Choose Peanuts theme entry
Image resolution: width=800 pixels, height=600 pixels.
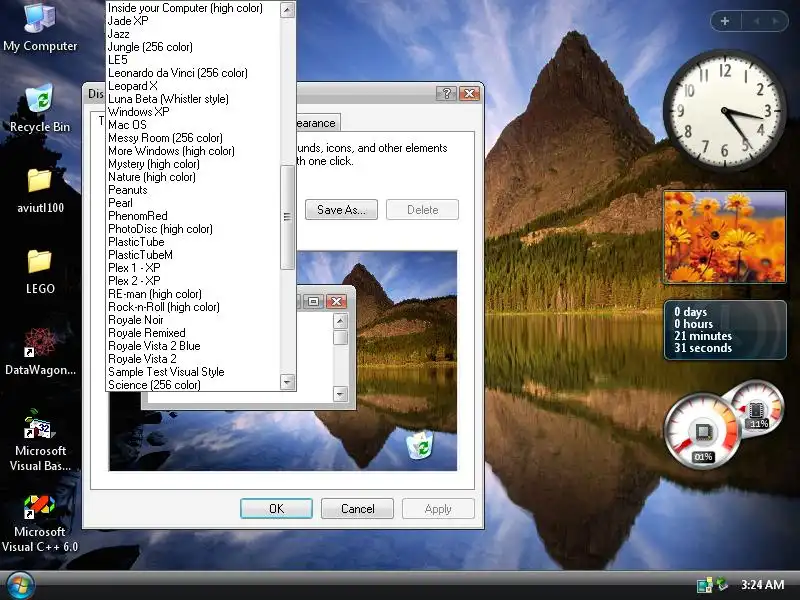[193, 190]
